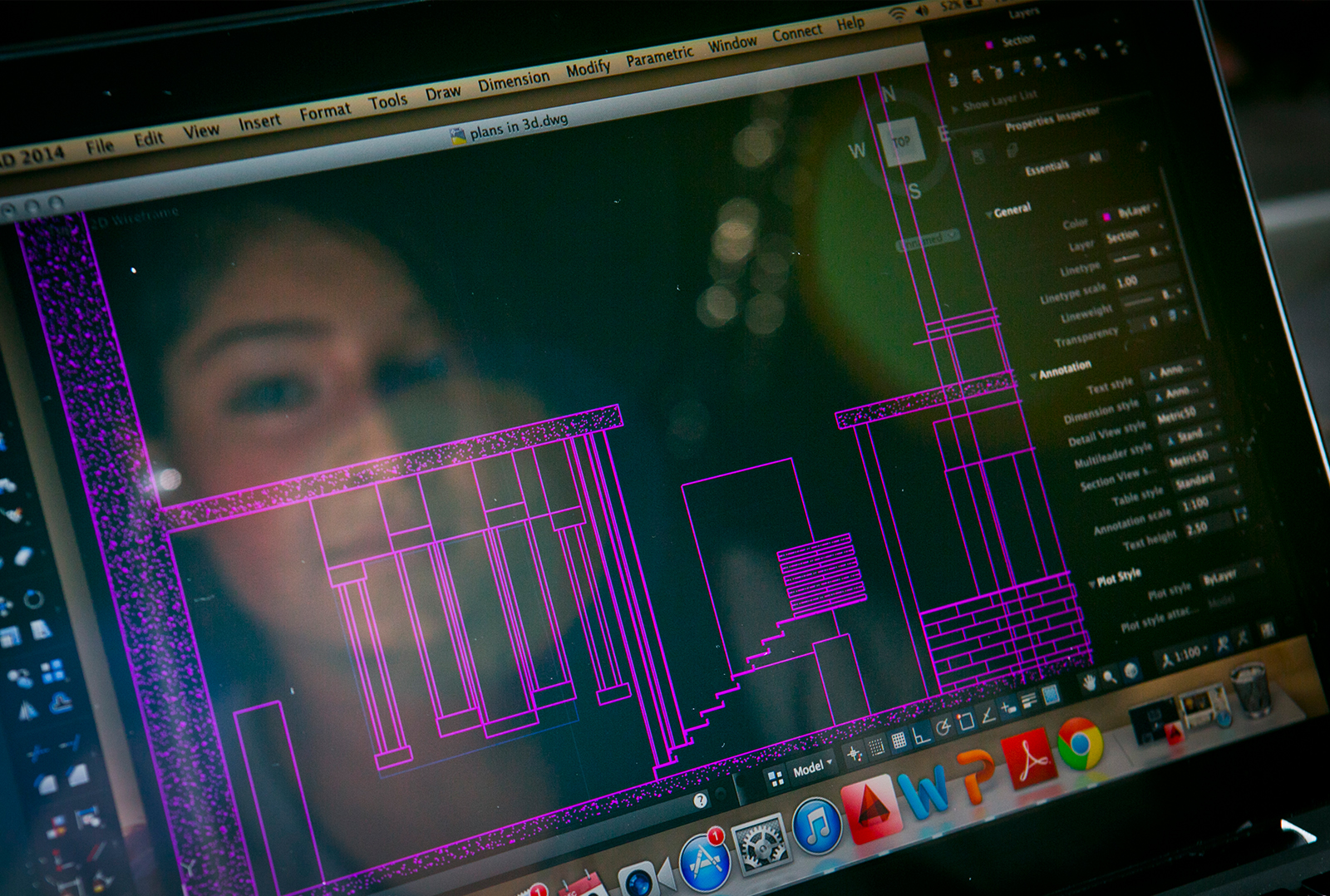Viewport: 1330px width, 896px height.
Task: Click the TOP face of the ViewCube
Action: pyautogui.click(x=901, y=141)
